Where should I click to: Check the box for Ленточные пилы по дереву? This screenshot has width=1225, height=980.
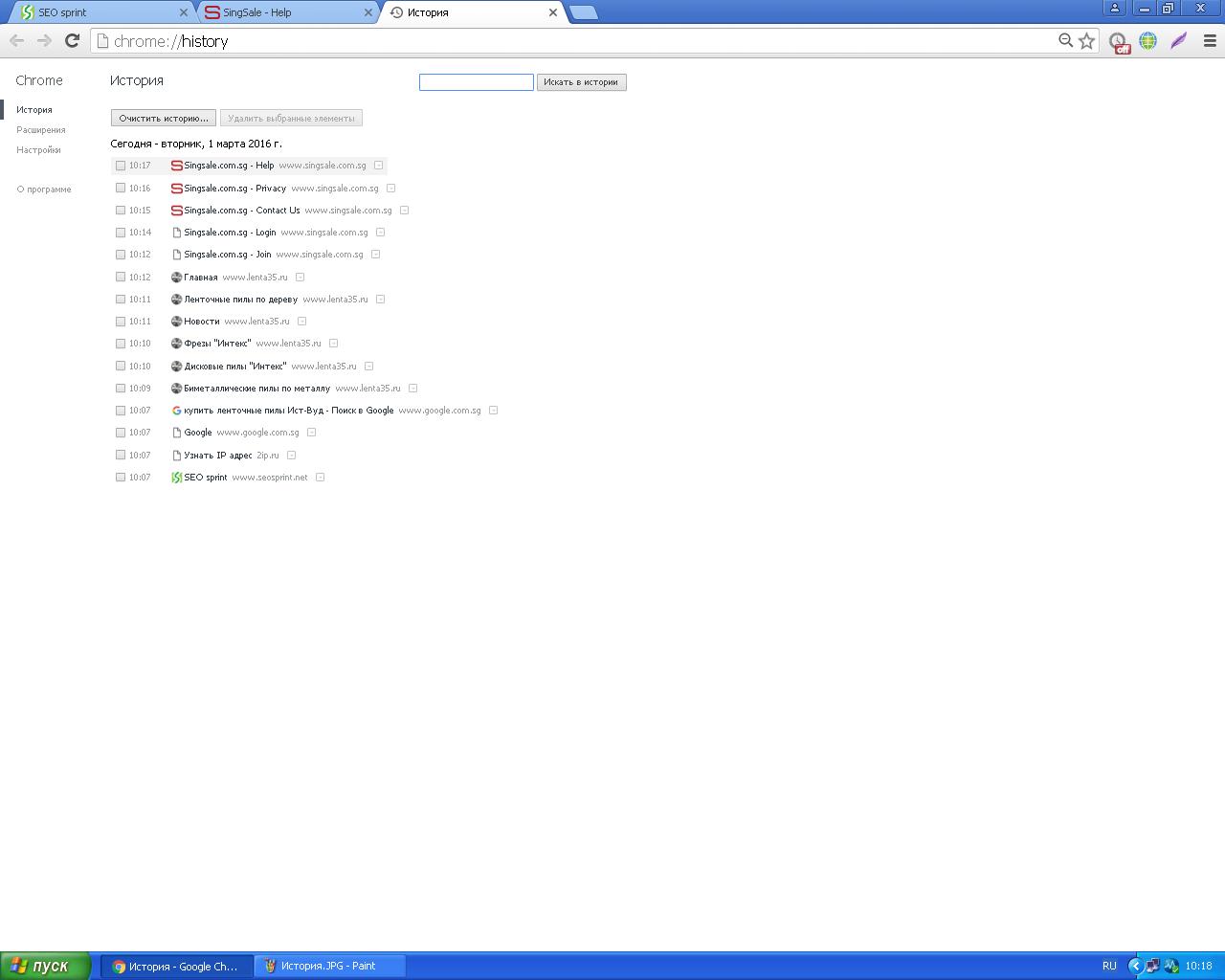click(121, 300)
